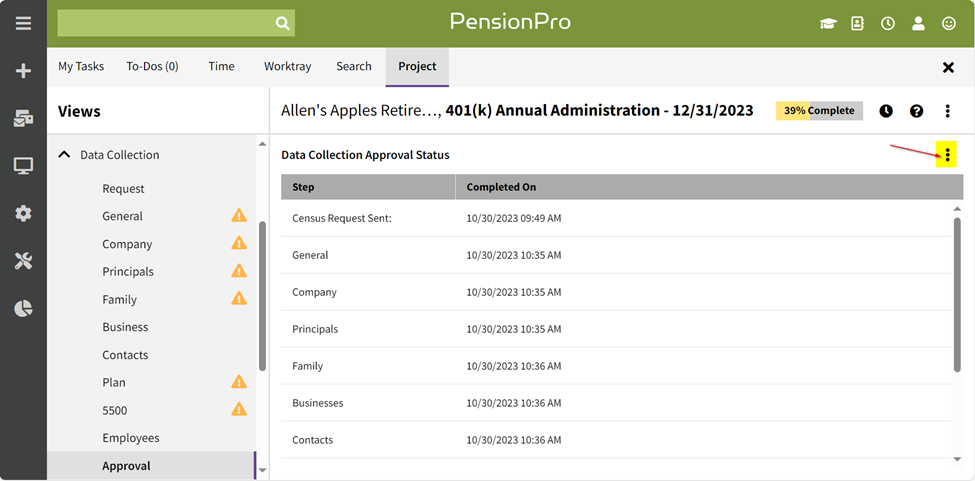Screen dimensions: 975x481
Task: Open the Contacts view in sidebar
Action: [x=125, y=355]
